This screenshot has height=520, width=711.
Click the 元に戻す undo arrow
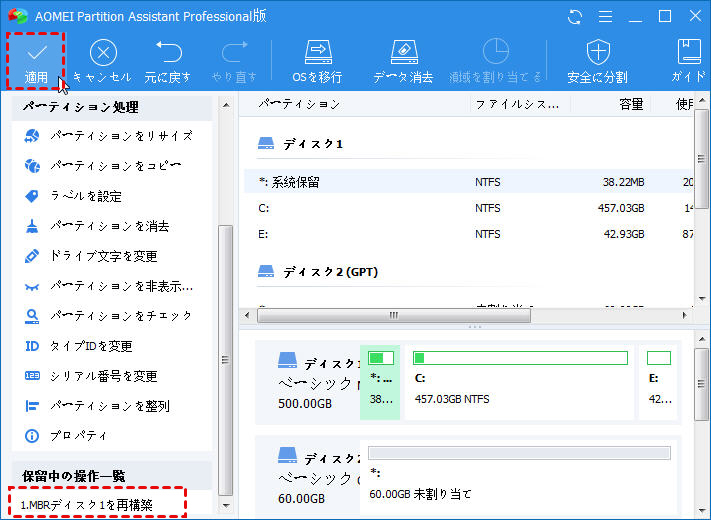pos(168,52)
